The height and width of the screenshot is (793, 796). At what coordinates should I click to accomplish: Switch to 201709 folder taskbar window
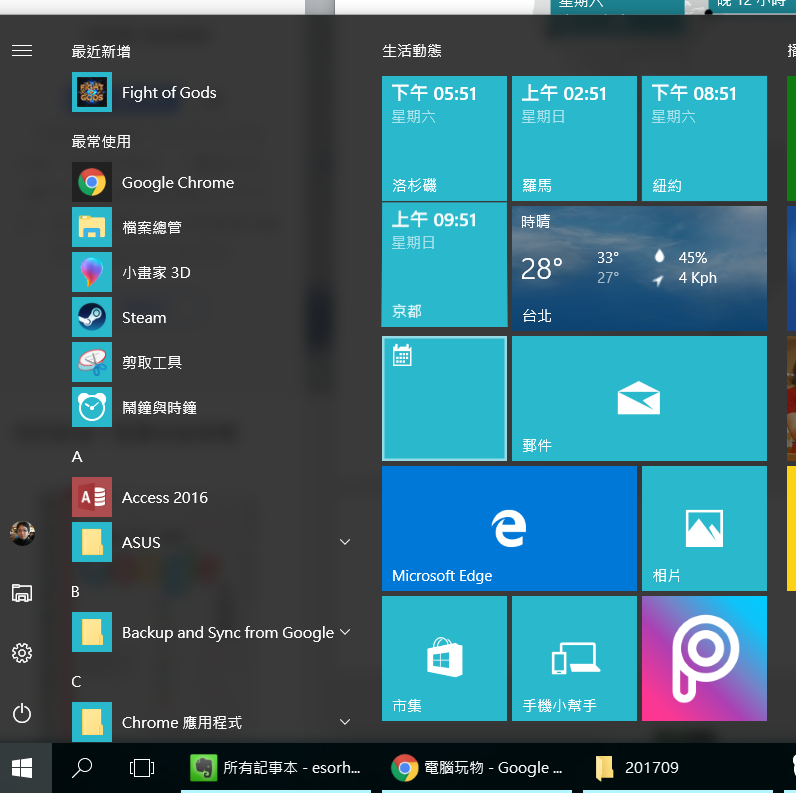678,768
